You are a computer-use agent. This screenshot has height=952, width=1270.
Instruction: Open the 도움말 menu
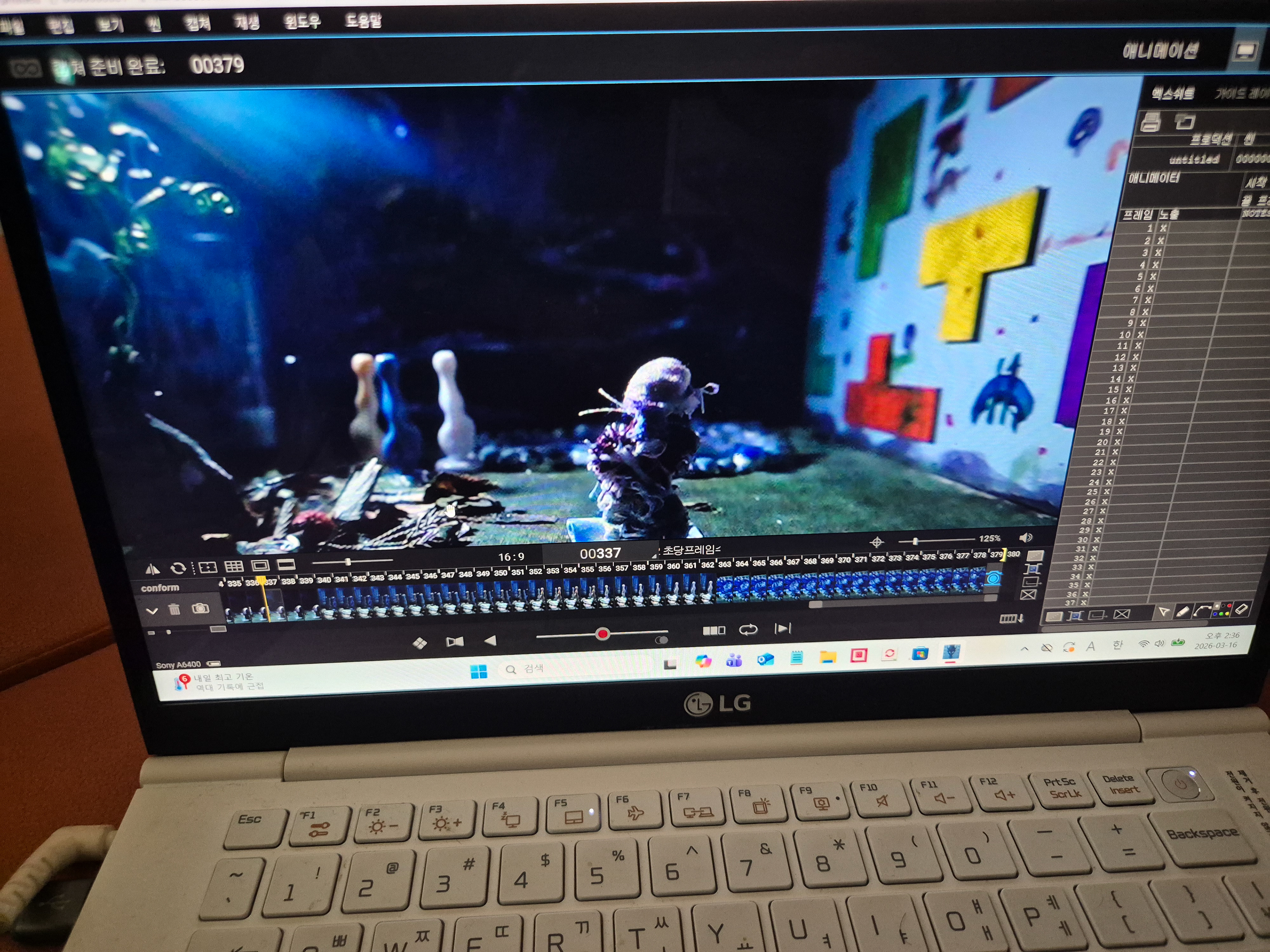pos(363,21)
